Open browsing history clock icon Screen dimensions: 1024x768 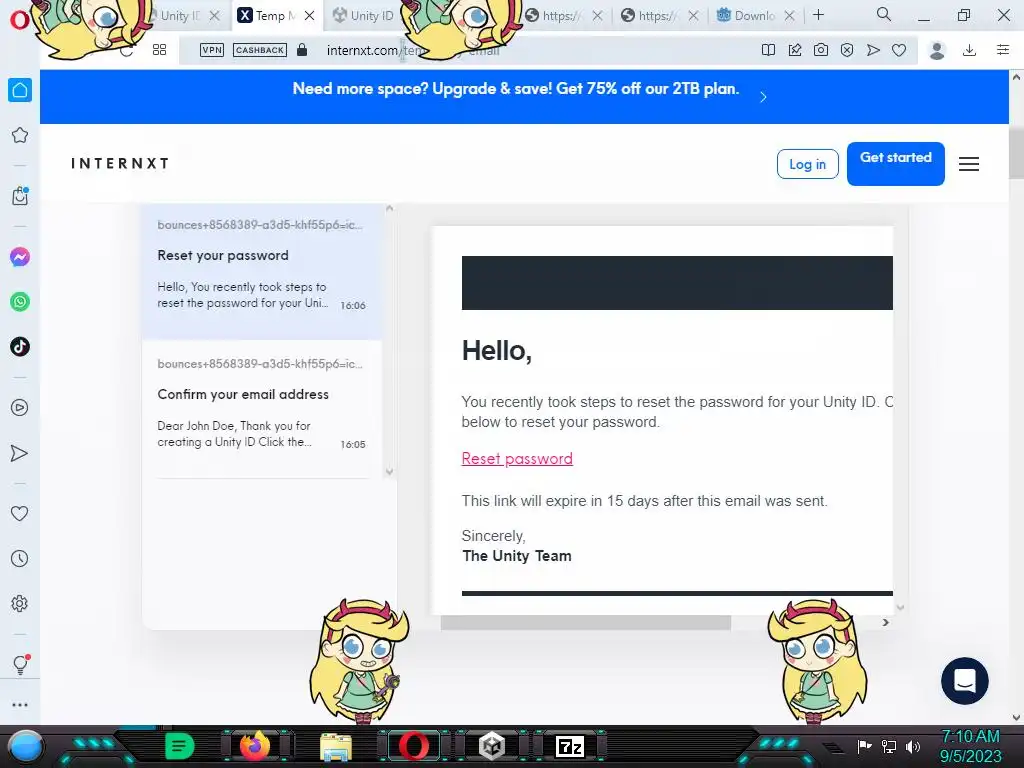point(20,558)
